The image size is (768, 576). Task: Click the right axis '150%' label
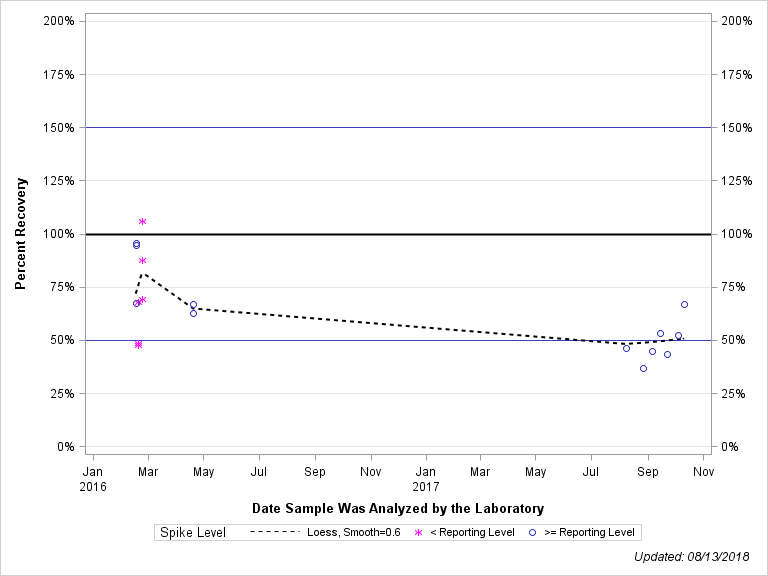click(737, 128)
